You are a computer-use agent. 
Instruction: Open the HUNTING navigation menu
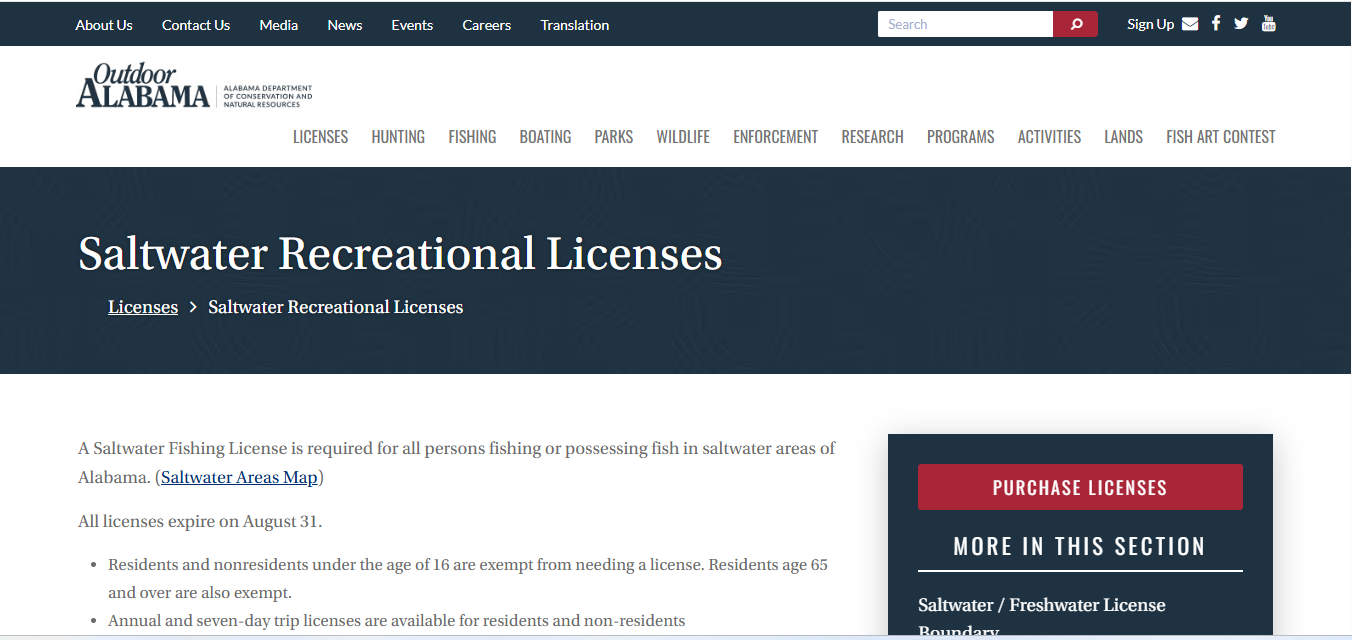398,137
